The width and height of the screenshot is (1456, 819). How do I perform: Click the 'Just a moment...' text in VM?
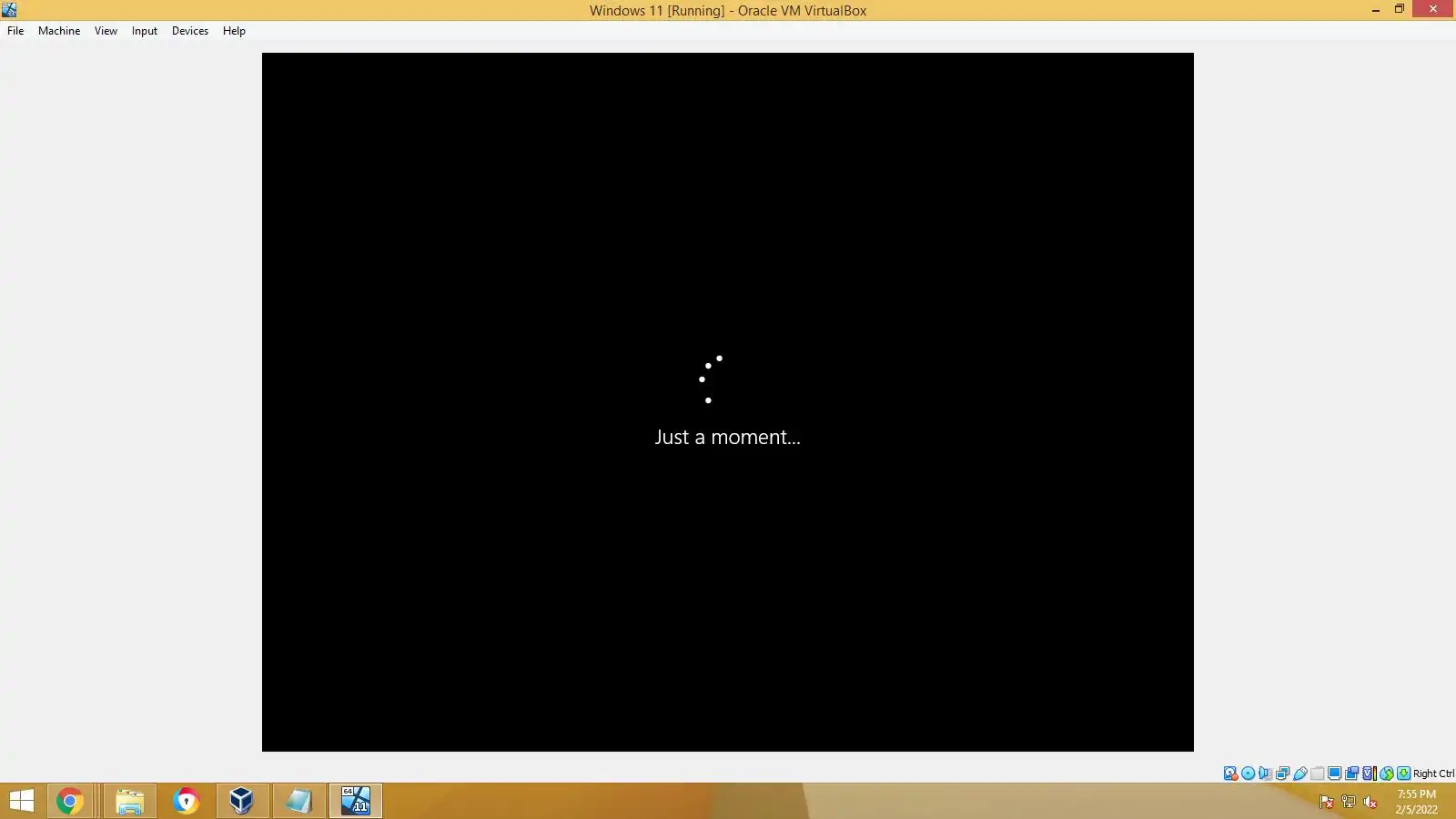pyautogui.click(x=727, y=437)
